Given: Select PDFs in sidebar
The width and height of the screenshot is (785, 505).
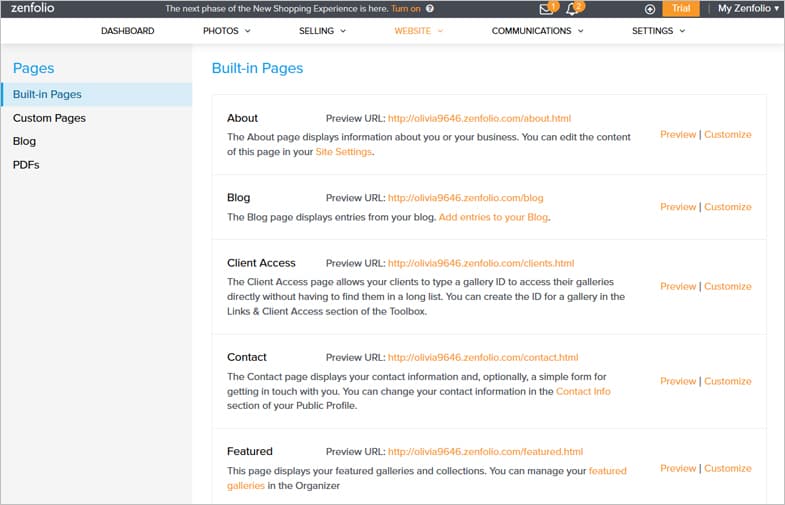Looking at the screenshot, I should pyautogui.click(x=26, y=165).
